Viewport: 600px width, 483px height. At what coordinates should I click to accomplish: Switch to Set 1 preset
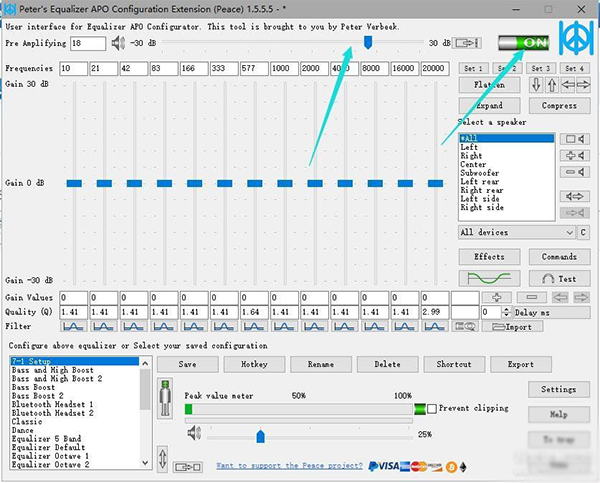click(473, 68)
